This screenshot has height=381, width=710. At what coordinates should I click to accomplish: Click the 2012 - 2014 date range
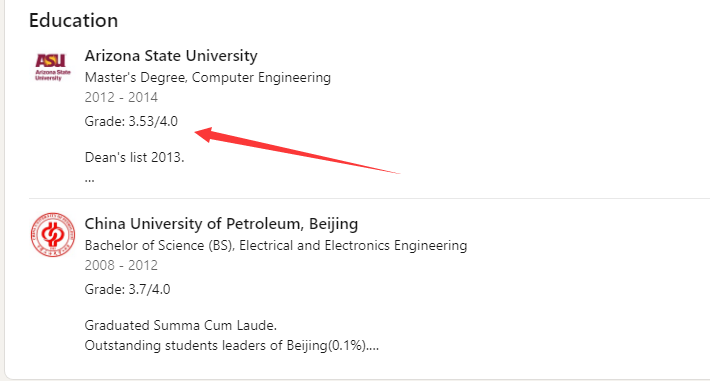pyautogui.click(x=121, y=97)
